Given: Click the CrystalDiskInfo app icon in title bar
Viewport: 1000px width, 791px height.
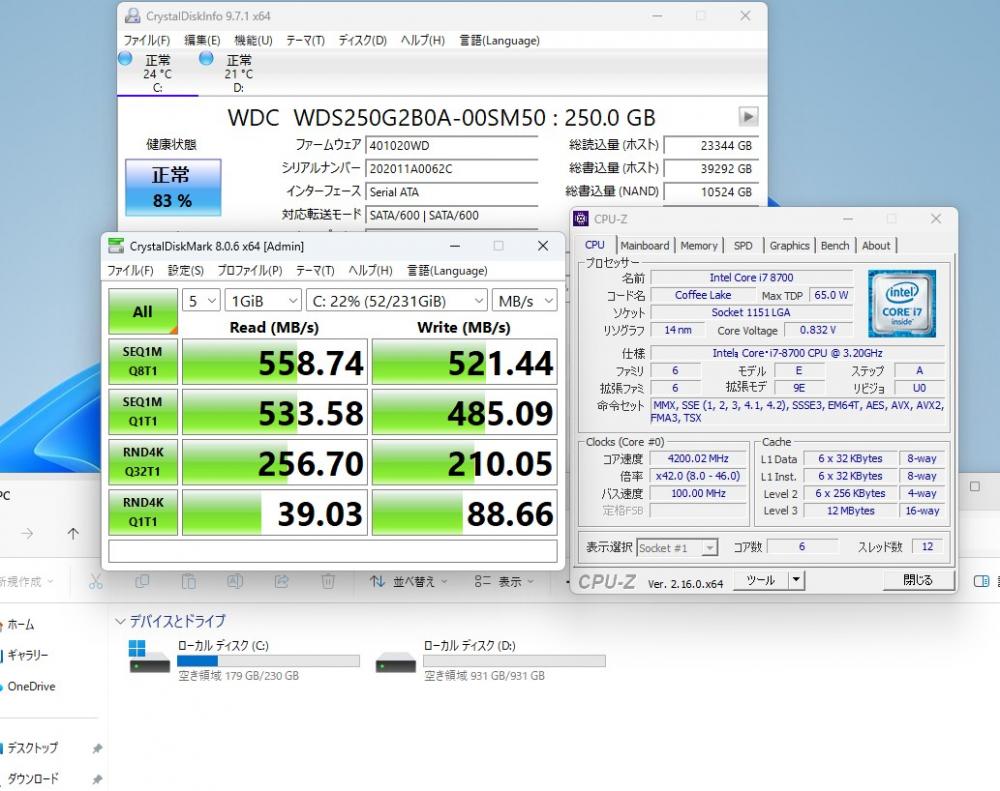Looking at the screenshot, I should [133, 16].
